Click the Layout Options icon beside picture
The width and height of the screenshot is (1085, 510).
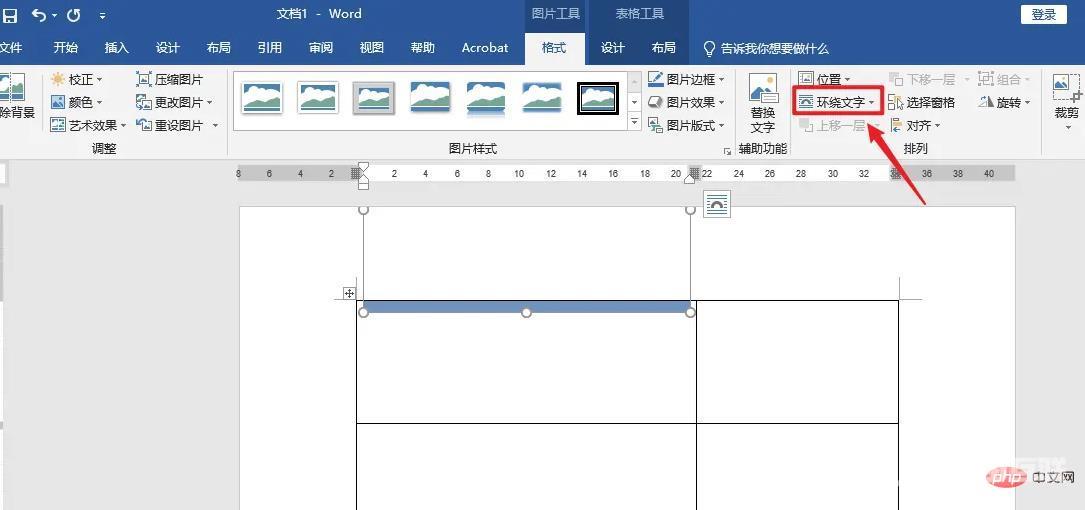click(x=717, y=204)
